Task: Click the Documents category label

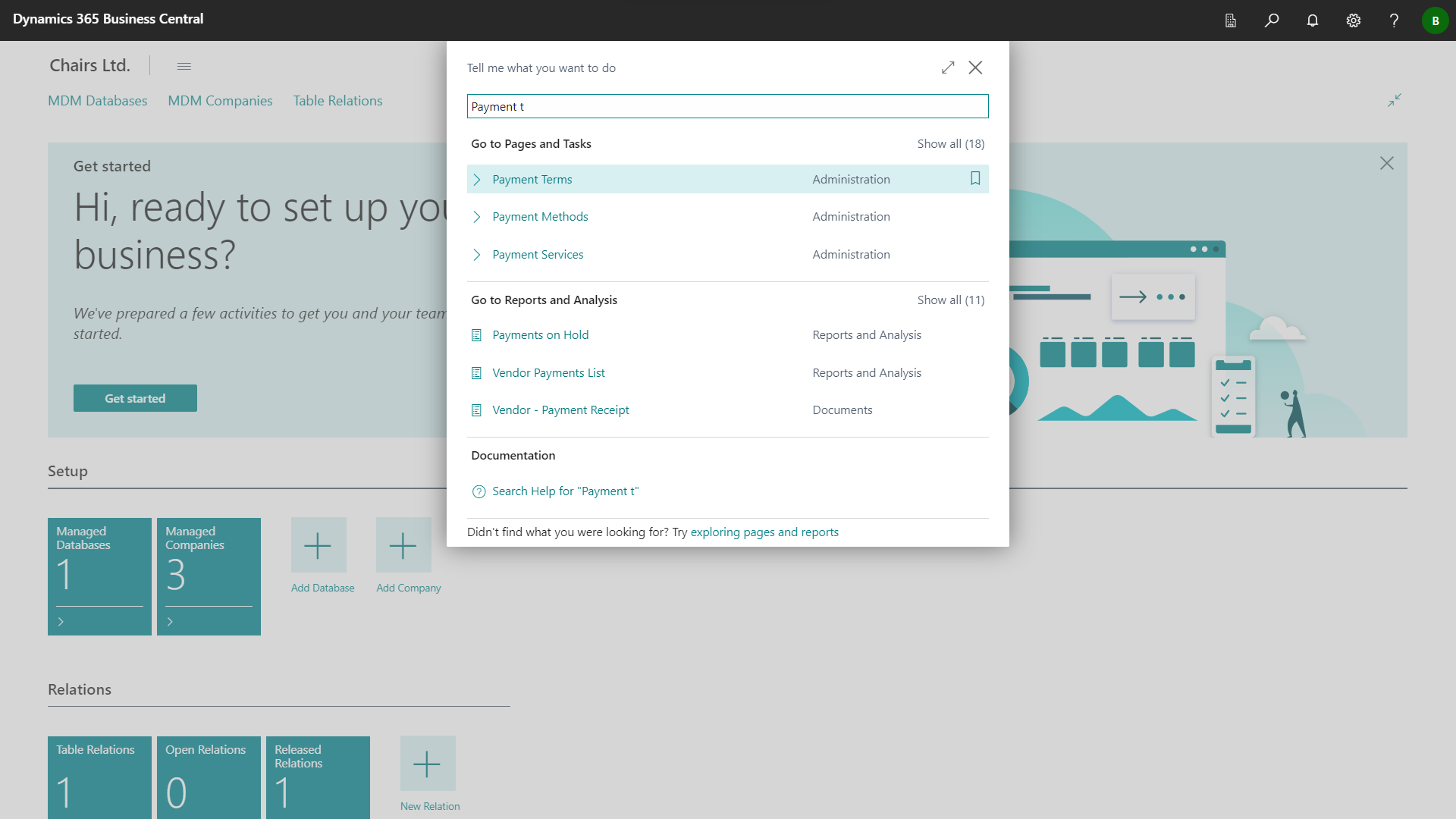Action: [842, 410]
